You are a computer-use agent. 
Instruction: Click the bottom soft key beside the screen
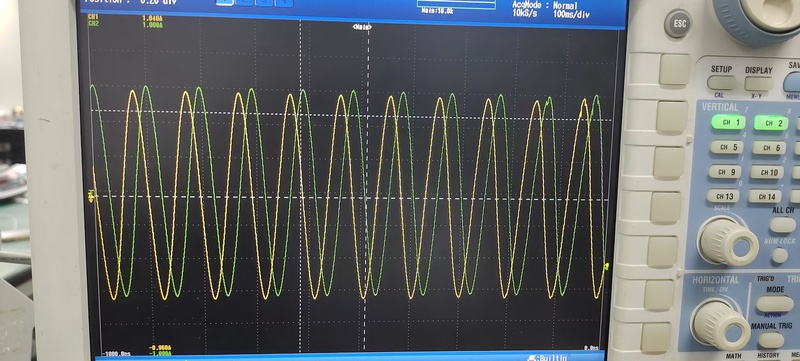click(x=656, y=338)
